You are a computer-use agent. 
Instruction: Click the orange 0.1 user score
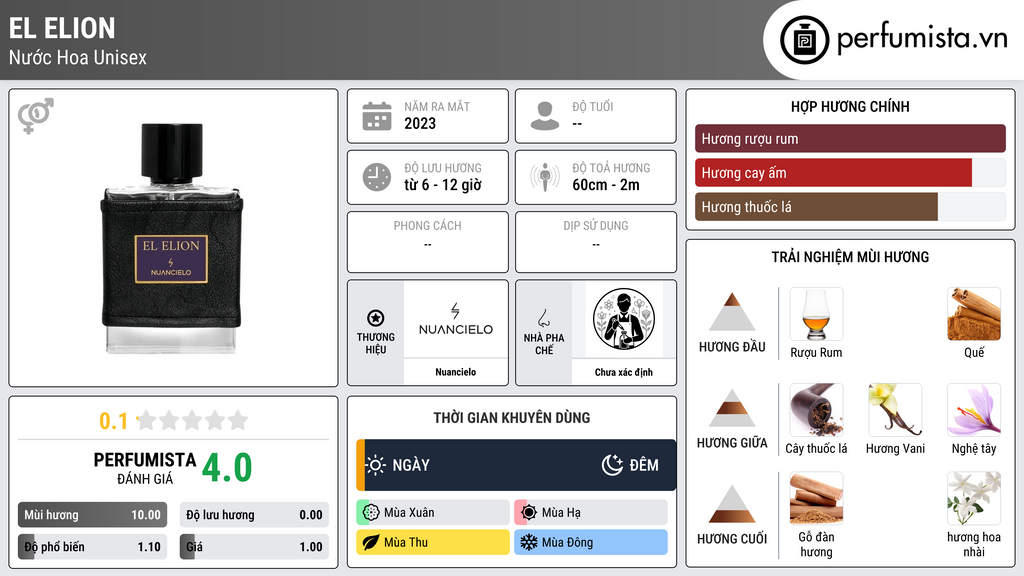(x=114, y=421)
